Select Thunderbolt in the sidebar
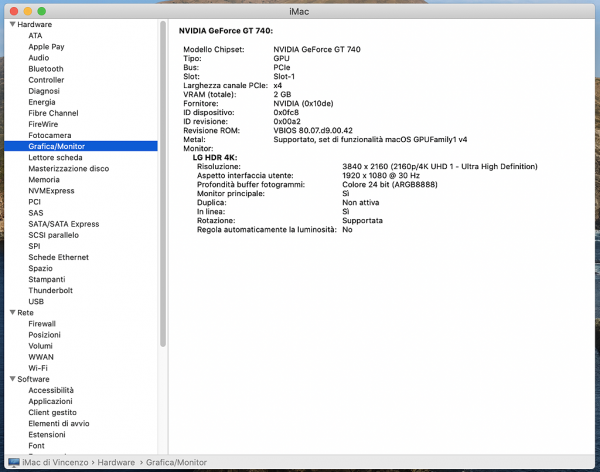Screen dimensions: 600x472 (50, 289)
